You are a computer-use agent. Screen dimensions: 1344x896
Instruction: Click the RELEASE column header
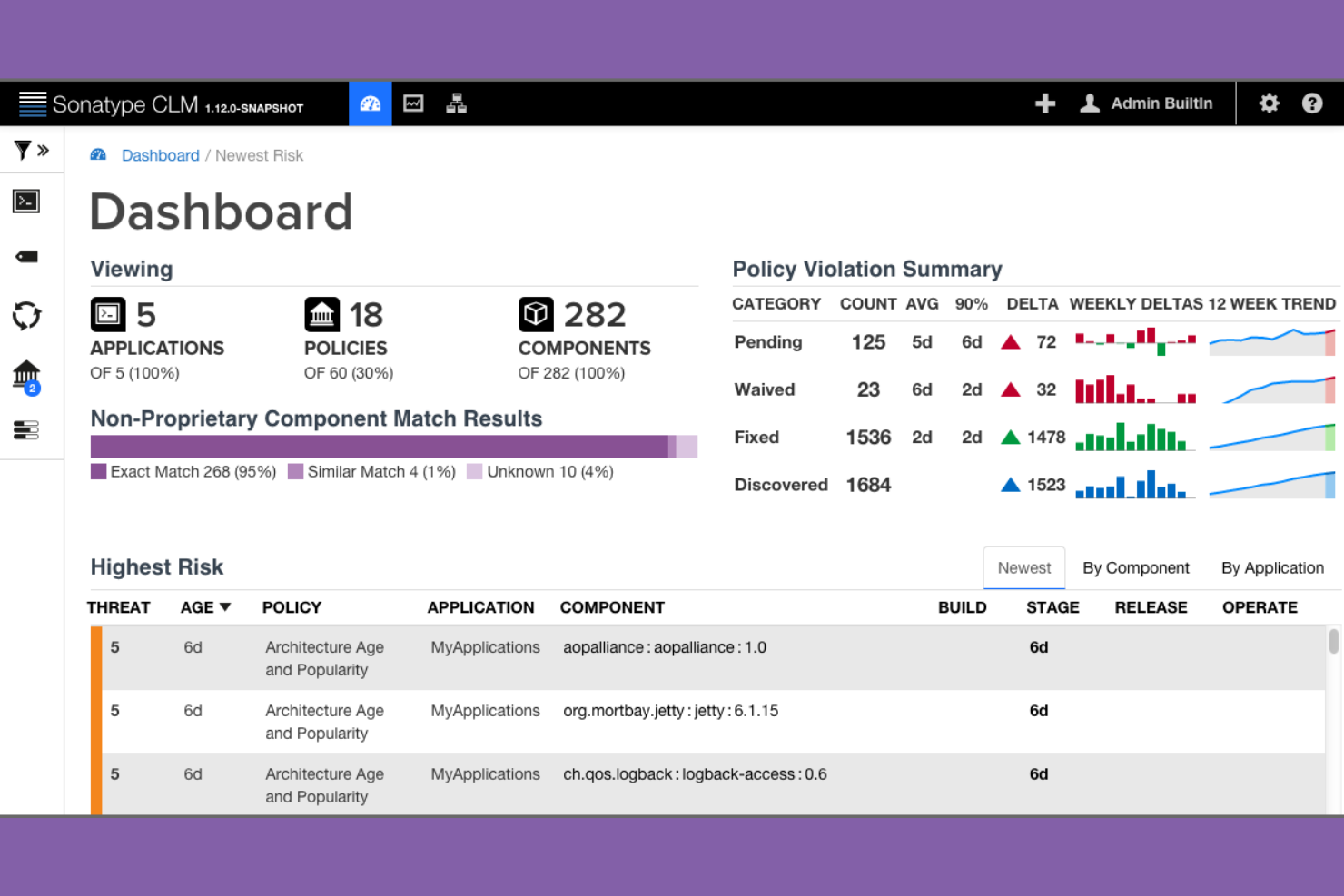[1151, 607]
